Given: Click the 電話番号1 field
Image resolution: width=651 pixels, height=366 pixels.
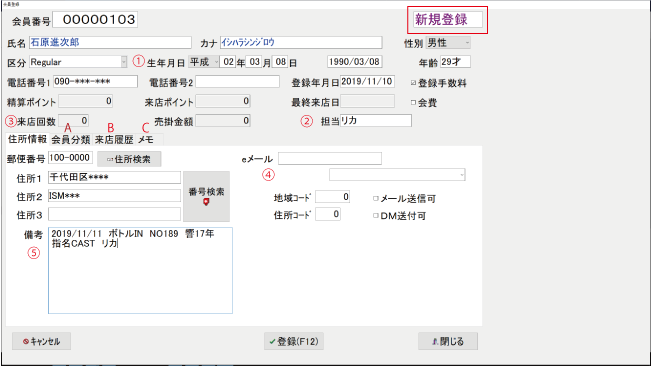Looking at the screenshot, I should (x=95, y=81).
